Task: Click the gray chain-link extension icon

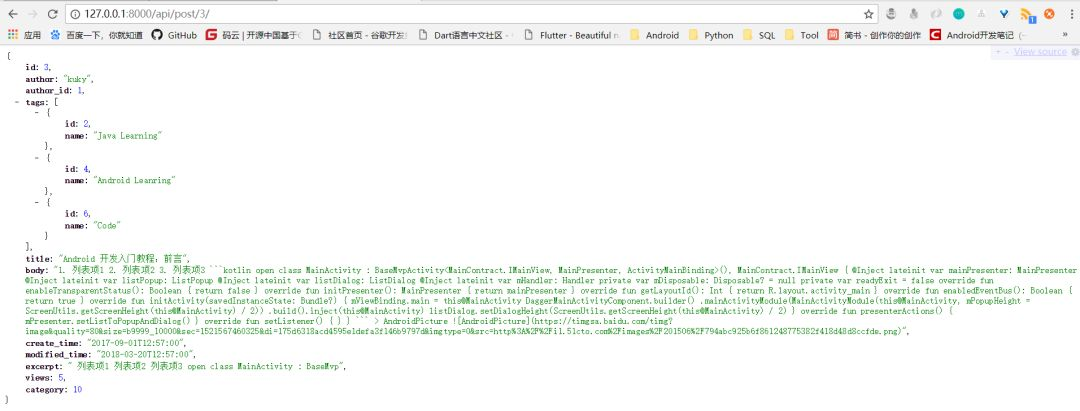Action: click(936, 14)
